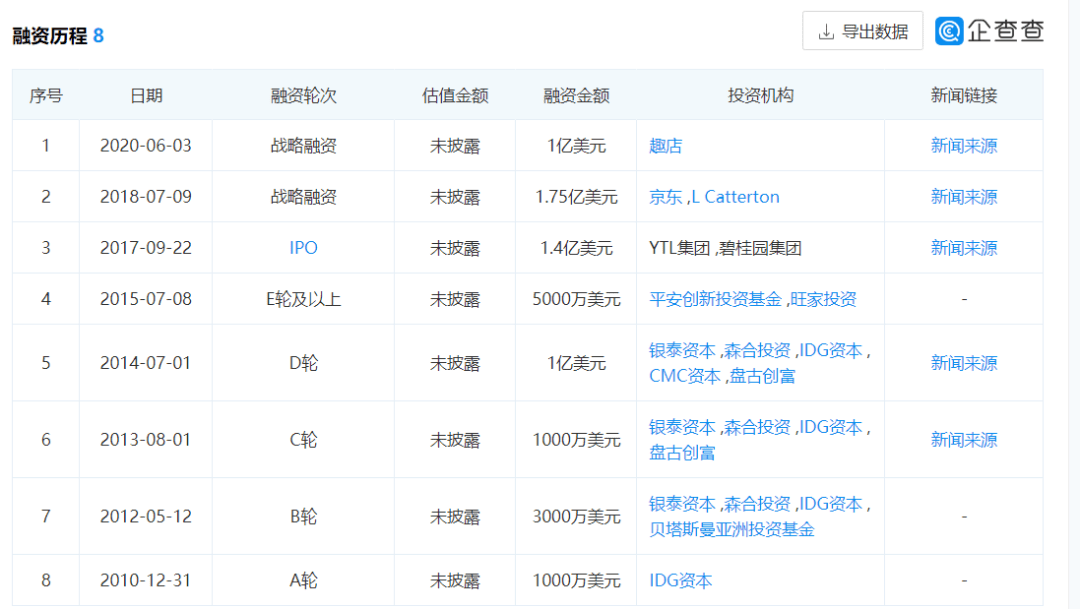This screenshot has height=609, width=1080.
Task: Open the 京东 investor link
Action: coord(665,197)
